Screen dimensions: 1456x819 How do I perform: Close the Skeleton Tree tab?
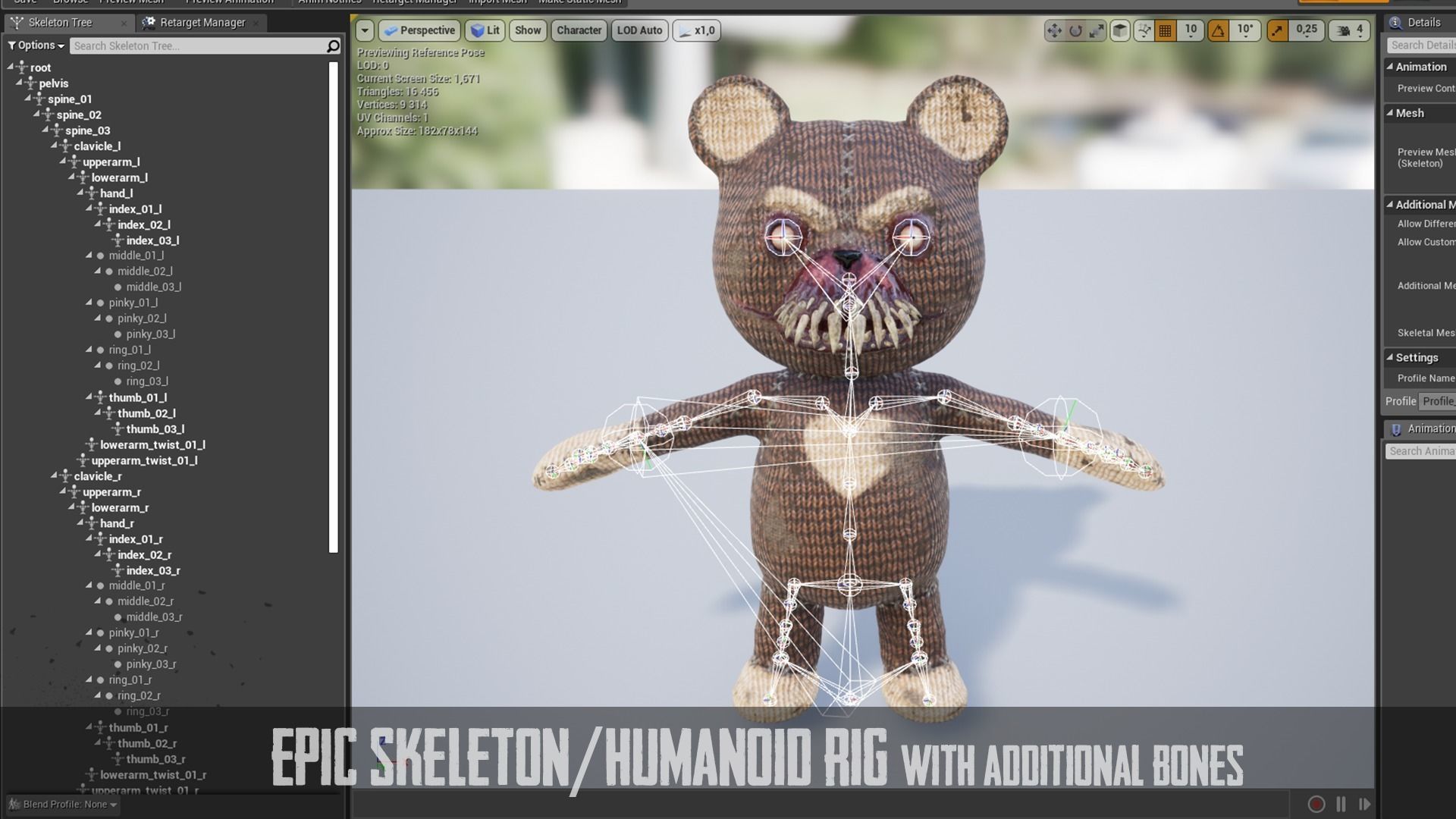pos(124,24)
